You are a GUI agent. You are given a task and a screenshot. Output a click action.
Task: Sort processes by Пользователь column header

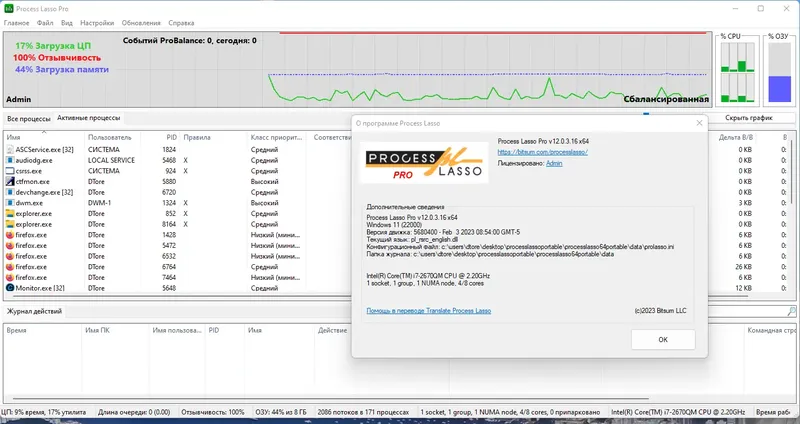pos(112,137)
